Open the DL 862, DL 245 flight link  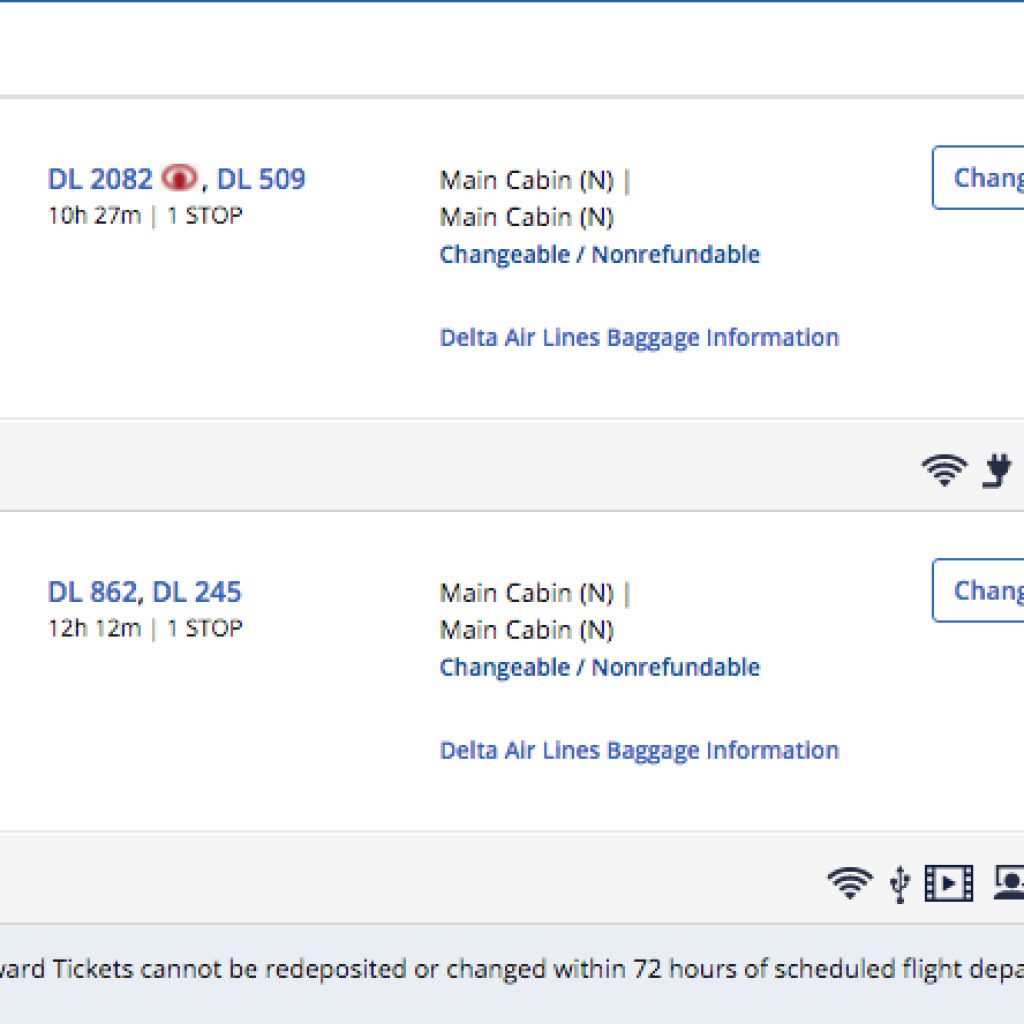click(x=144, y=592)
